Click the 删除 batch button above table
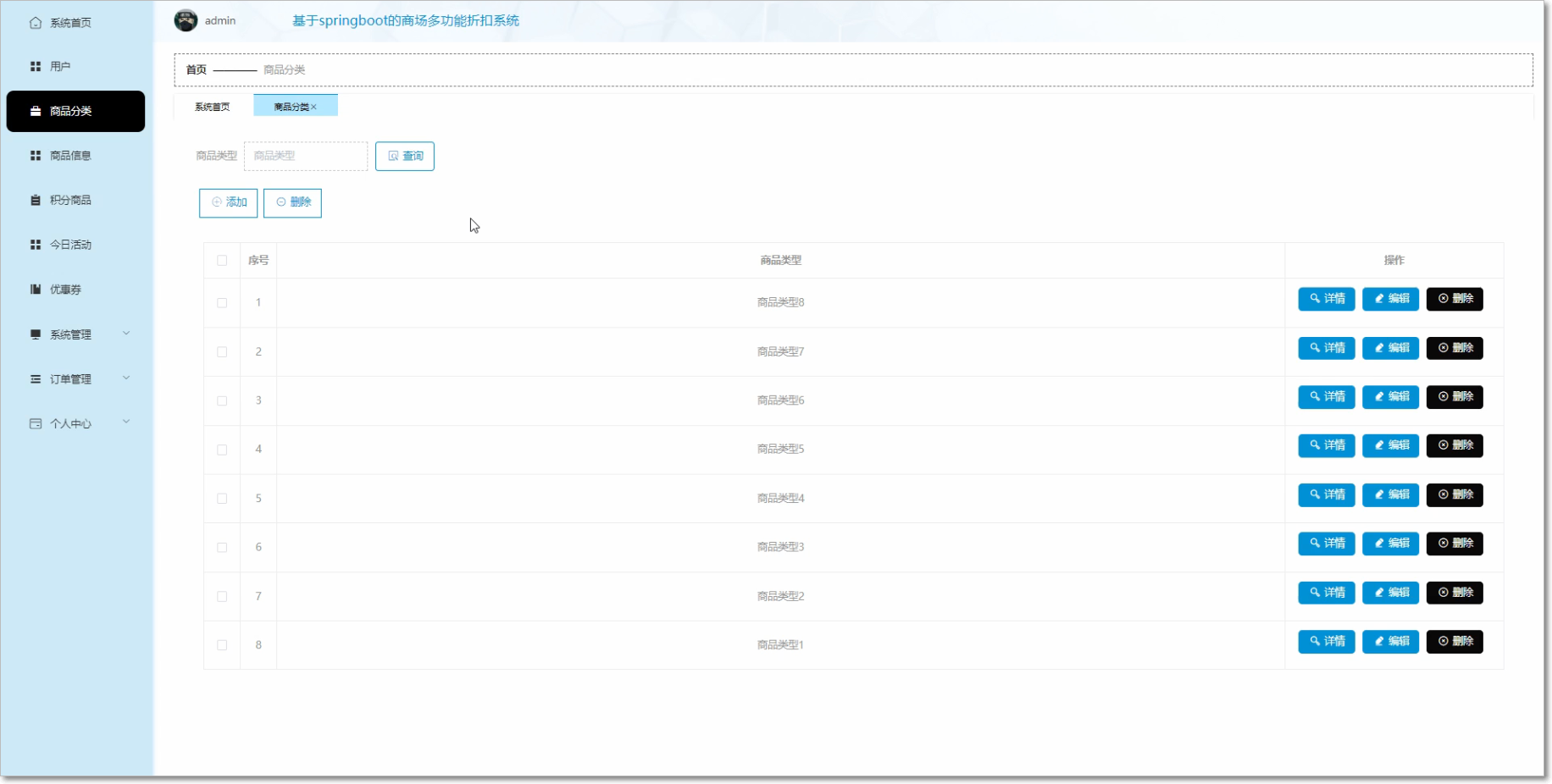Image resolution: width=1552 pixels, height=784 pixels. click(292, 202)
